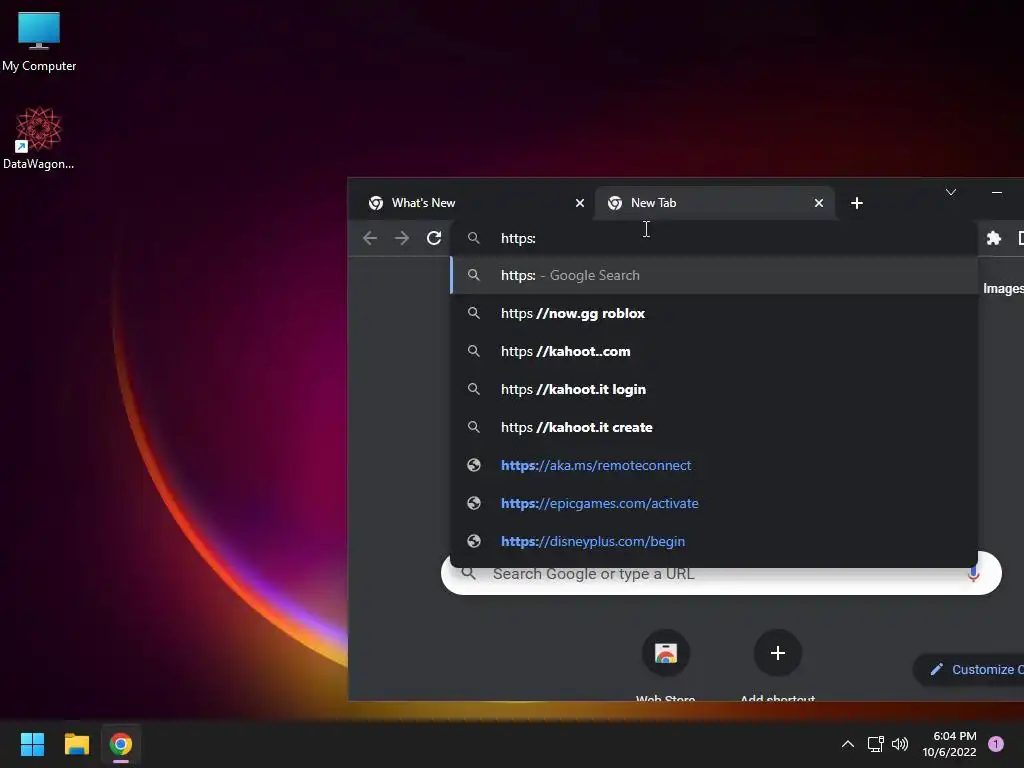The width and height of the screenshot is (1024, 768).
Task: Go forward with the forward arrow
Action: point(402,238)
